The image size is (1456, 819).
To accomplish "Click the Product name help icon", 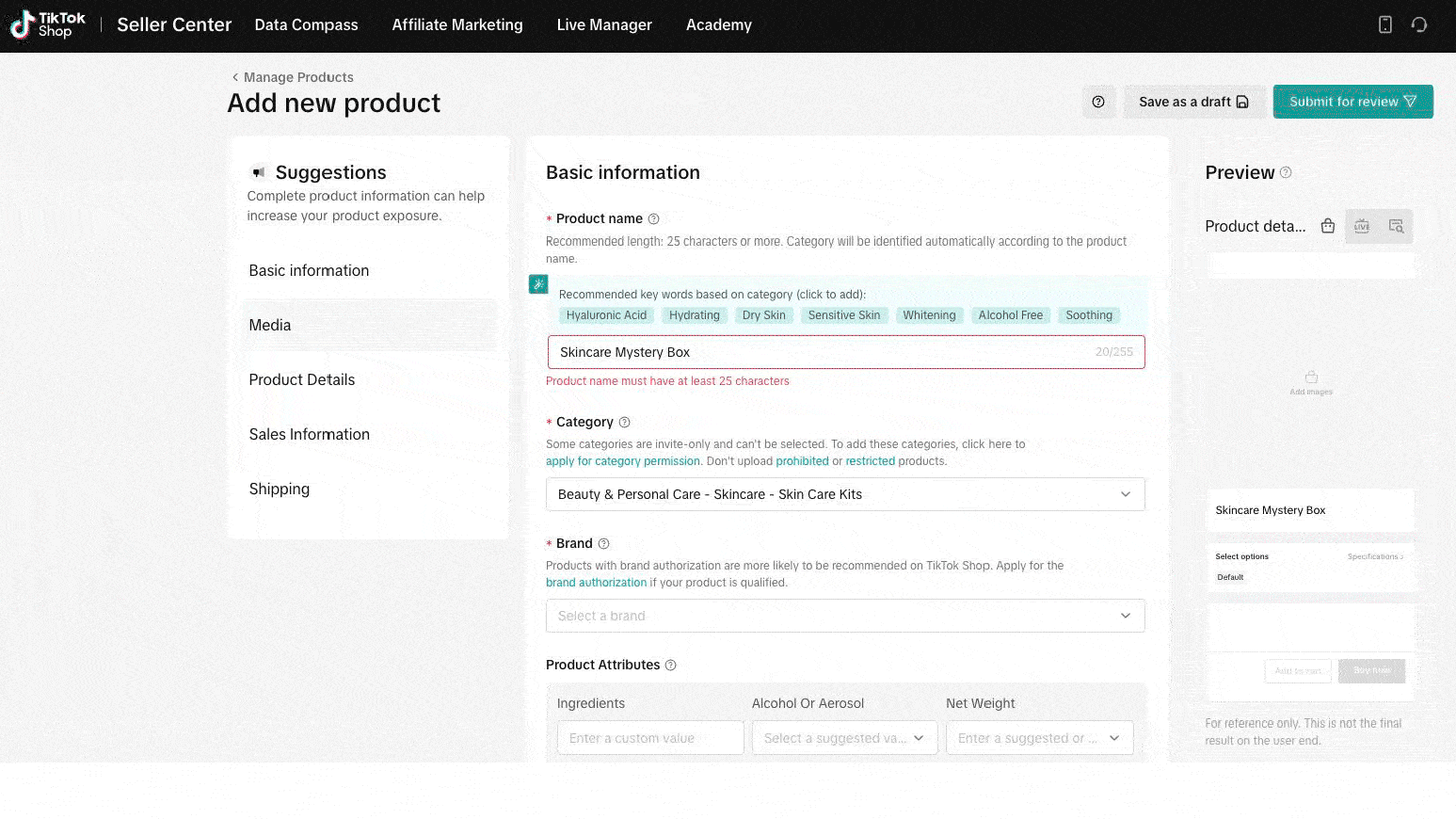I will (x=654, y=219).
